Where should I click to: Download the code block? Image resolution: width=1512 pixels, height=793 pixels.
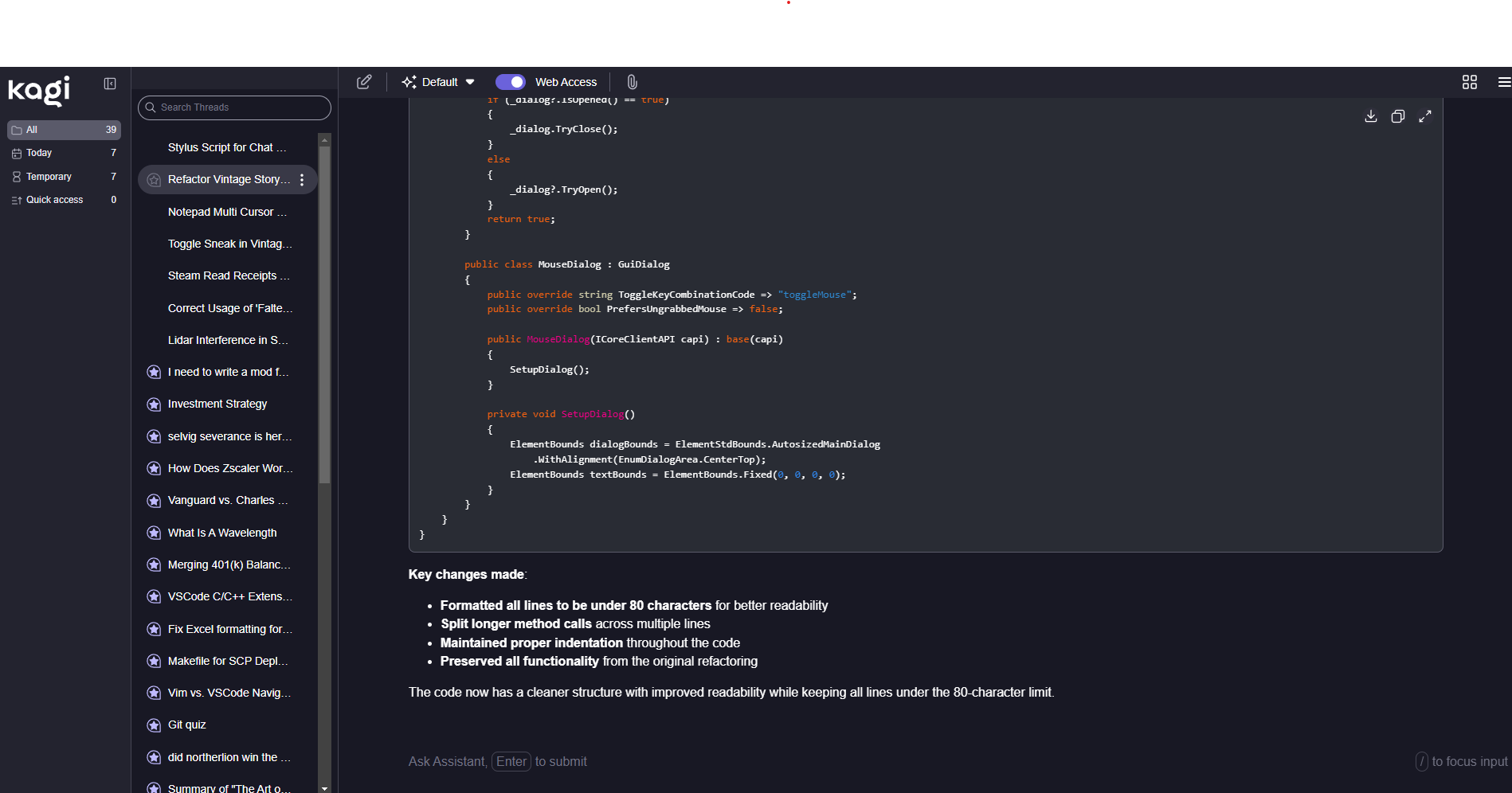pos(1370,116)
